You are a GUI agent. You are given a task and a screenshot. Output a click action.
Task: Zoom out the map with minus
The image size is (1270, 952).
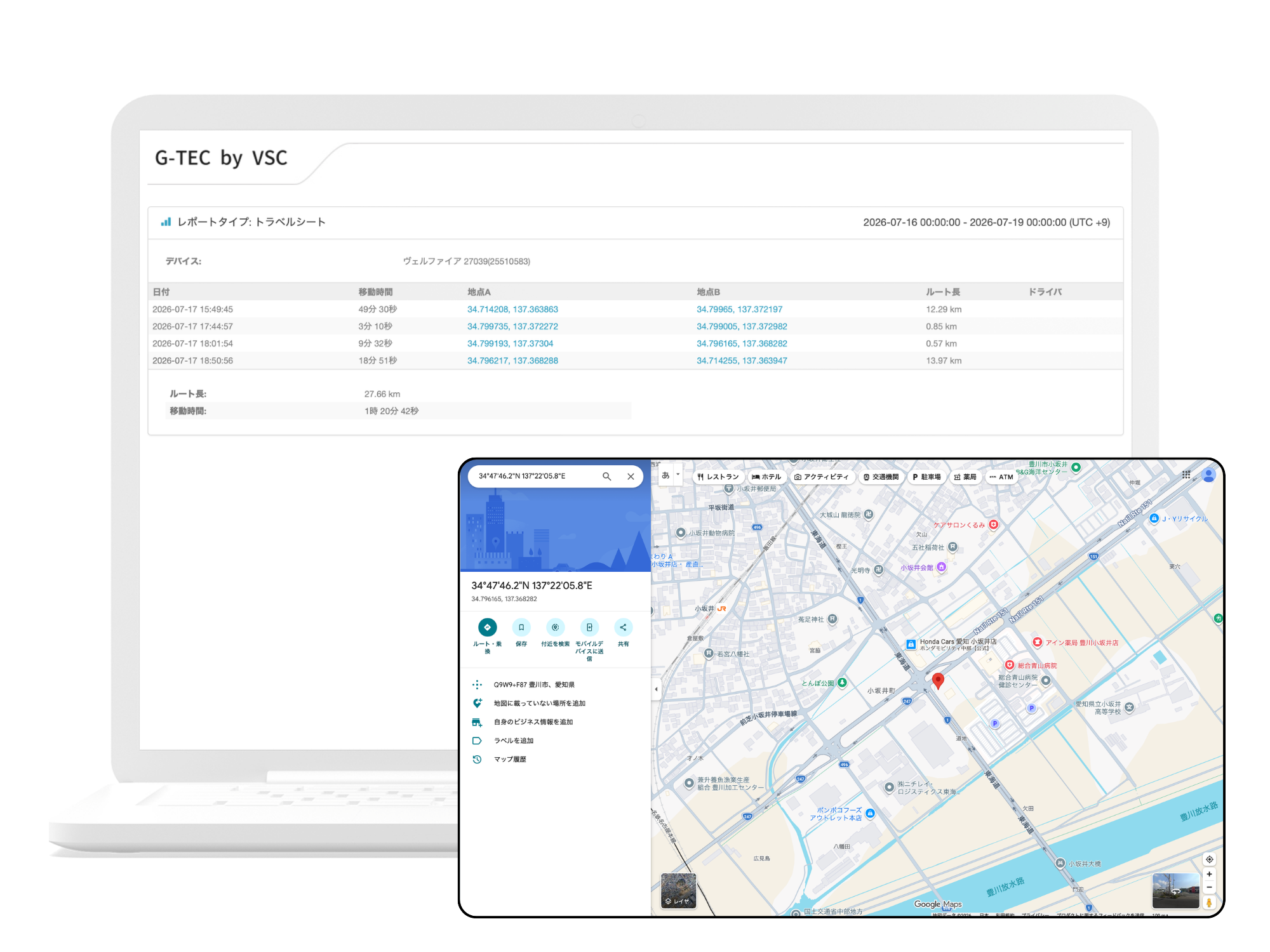click(x=1210, y=887)
